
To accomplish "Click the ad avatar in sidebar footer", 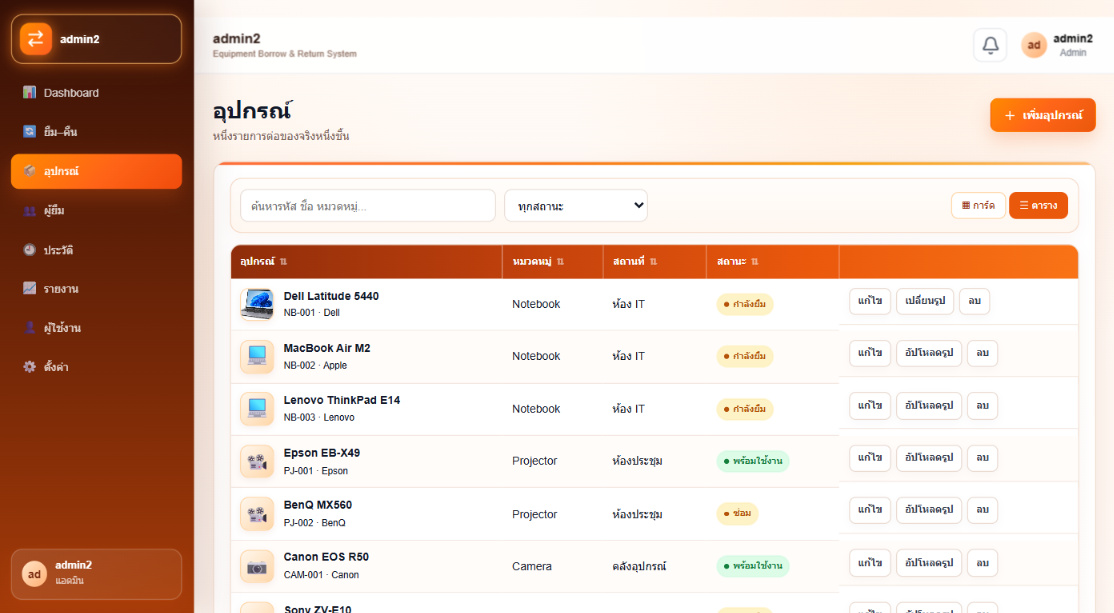I will 34,574.
